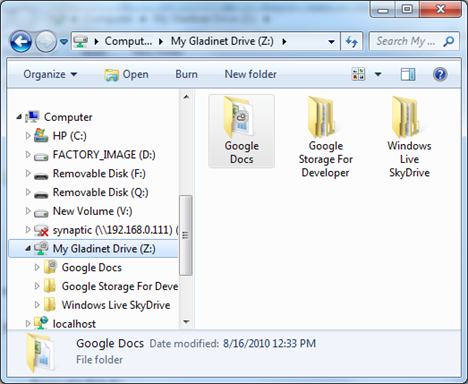This screenshot has height=384, width=468.
Task: Expand Google Storage For Deve tree node
Action: [x=37, y=286]
